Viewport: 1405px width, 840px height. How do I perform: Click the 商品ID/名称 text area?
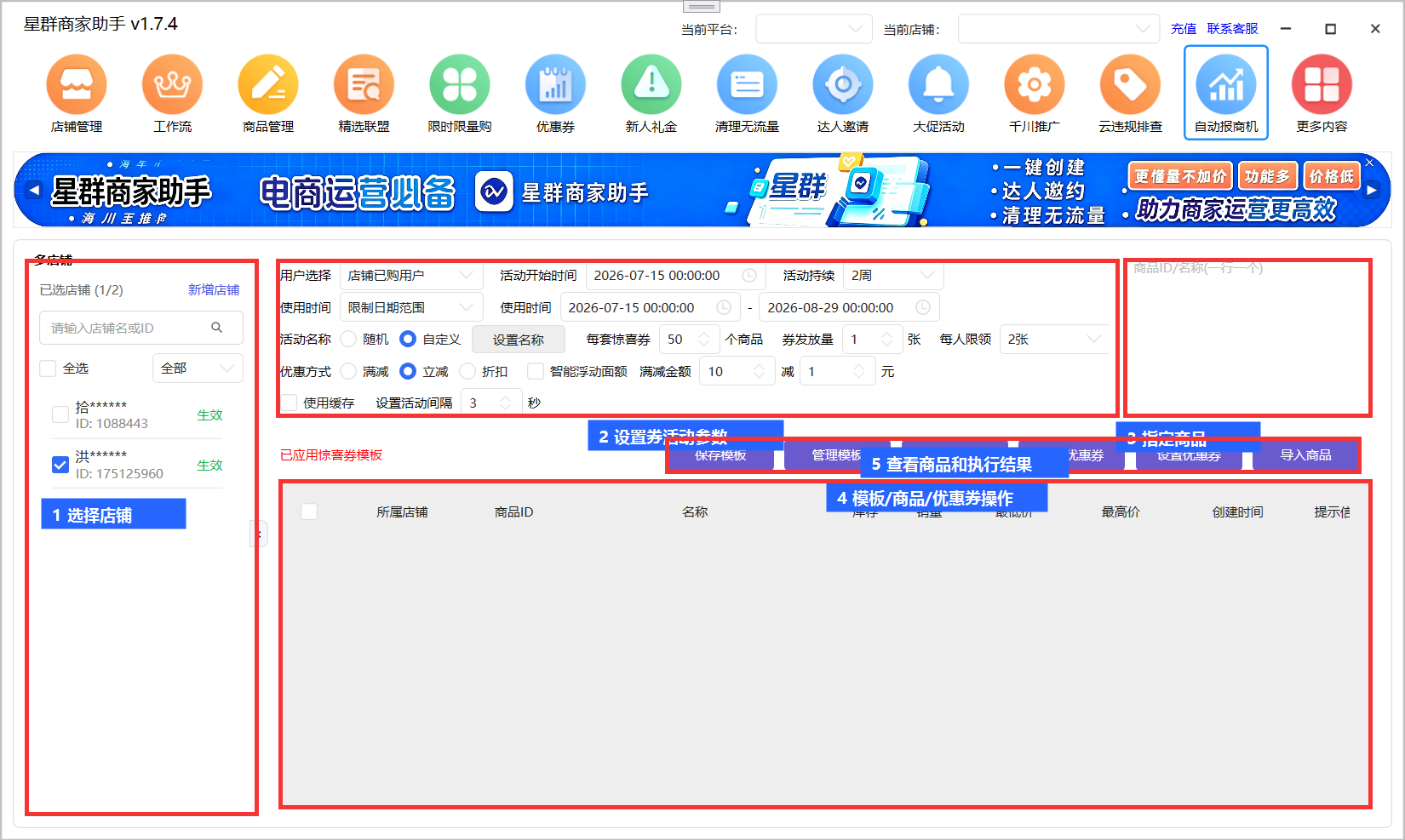coord(1247,338)
